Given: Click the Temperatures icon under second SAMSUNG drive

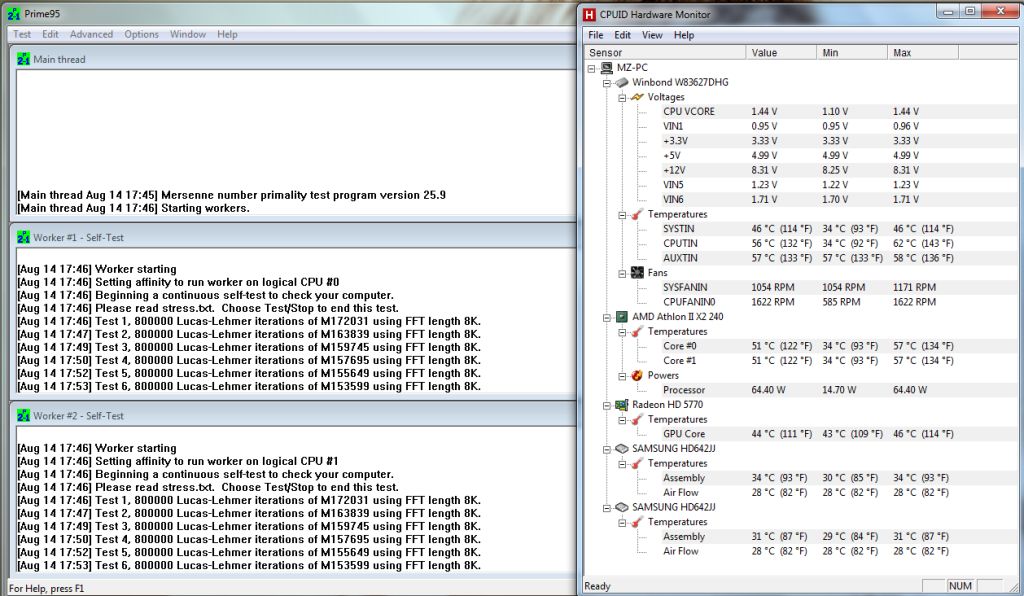Looking at the screenshot, I should [637, 522].
